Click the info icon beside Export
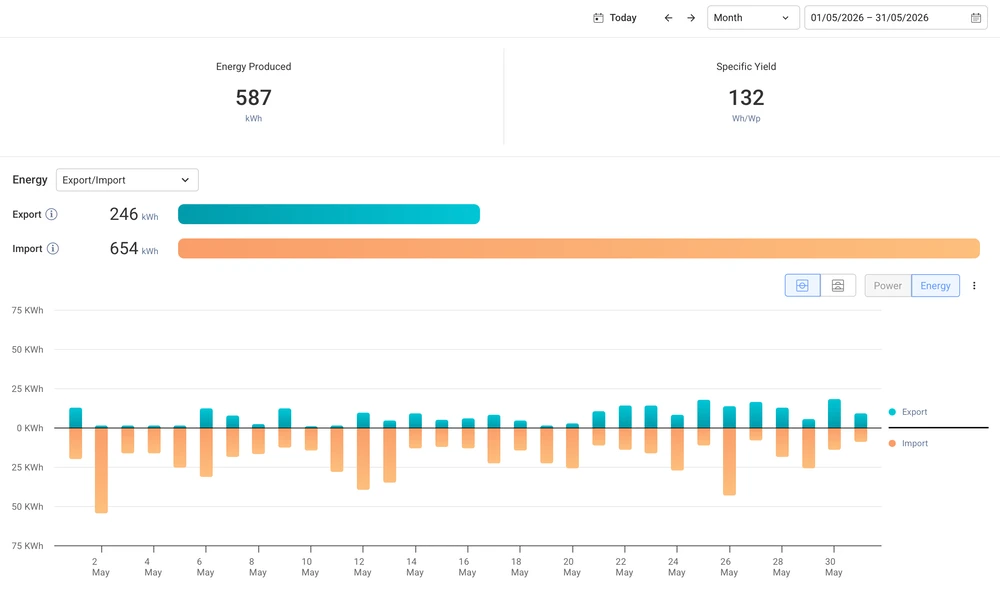The height and width of the screenshot is (599, 1000). coord(52,214)
